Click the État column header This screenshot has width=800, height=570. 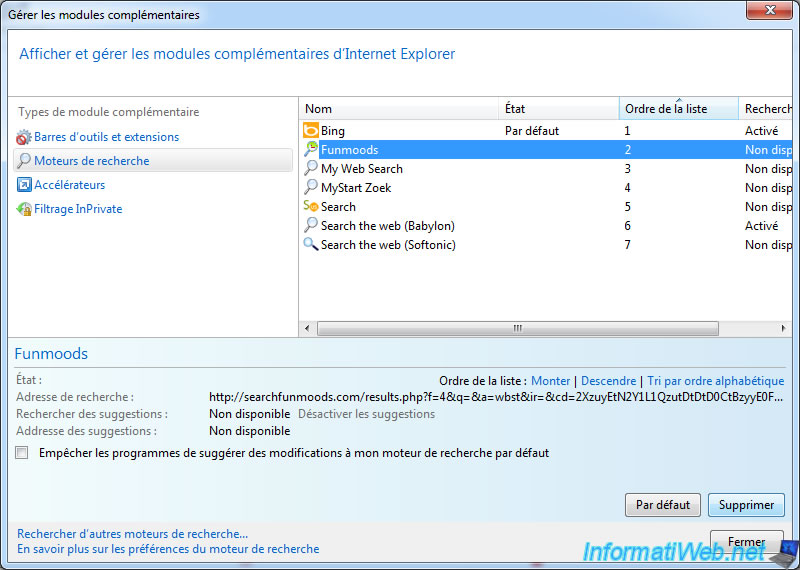[x=558, y=109]
